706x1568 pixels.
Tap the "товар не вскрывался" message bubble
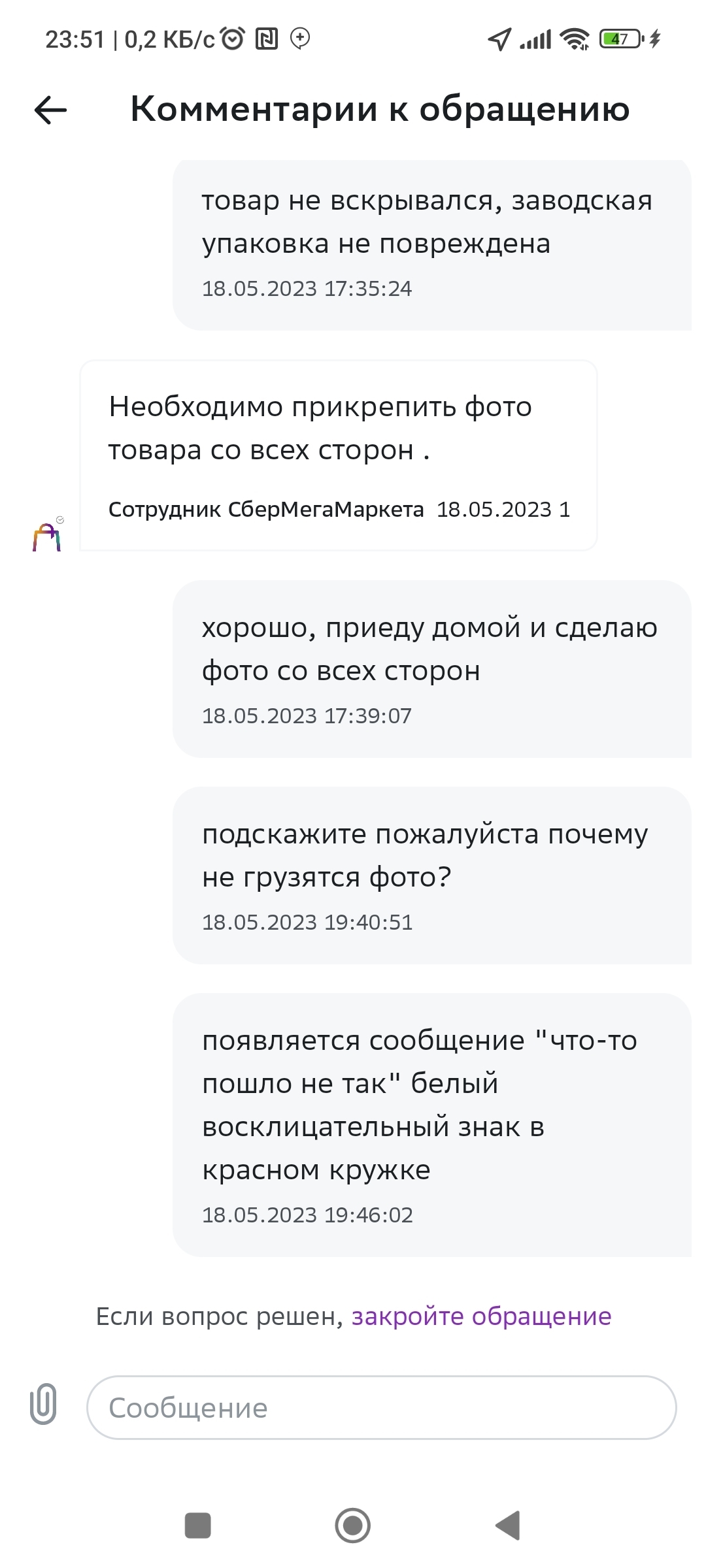pyautogui.click(x=431, y=244)
